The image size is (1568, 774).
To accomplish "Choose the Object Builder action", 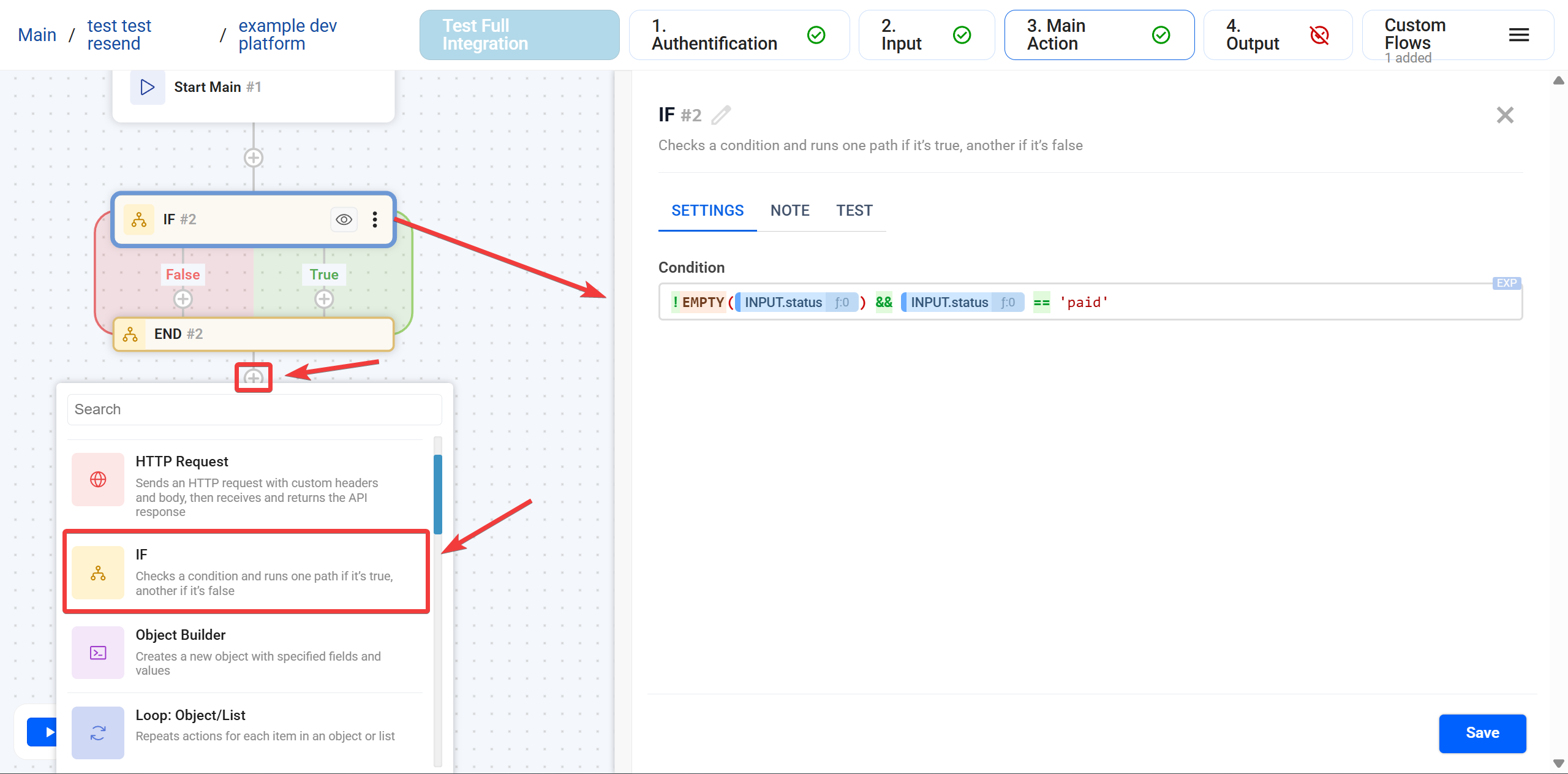I will click(x=245, y=652).
